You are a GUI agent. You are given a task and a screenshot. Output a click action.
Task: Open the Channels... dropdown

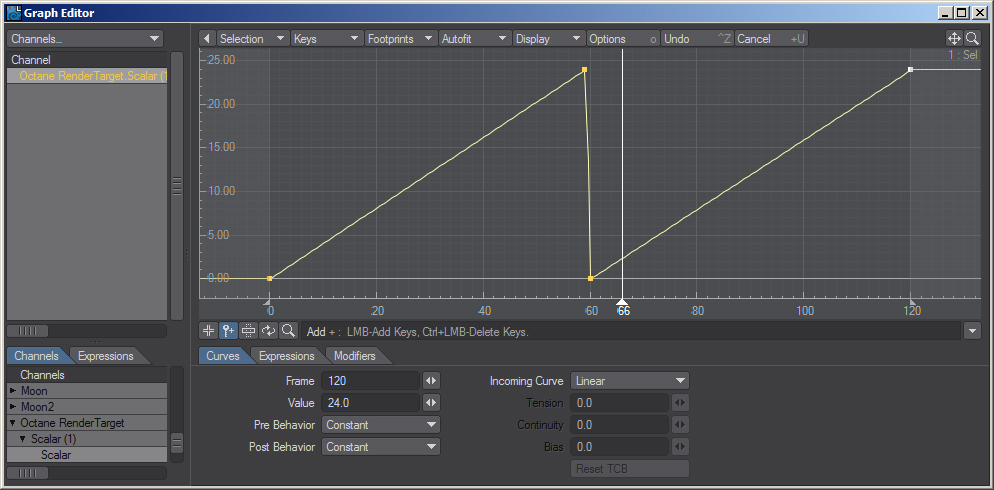click(x=85, y=39)
